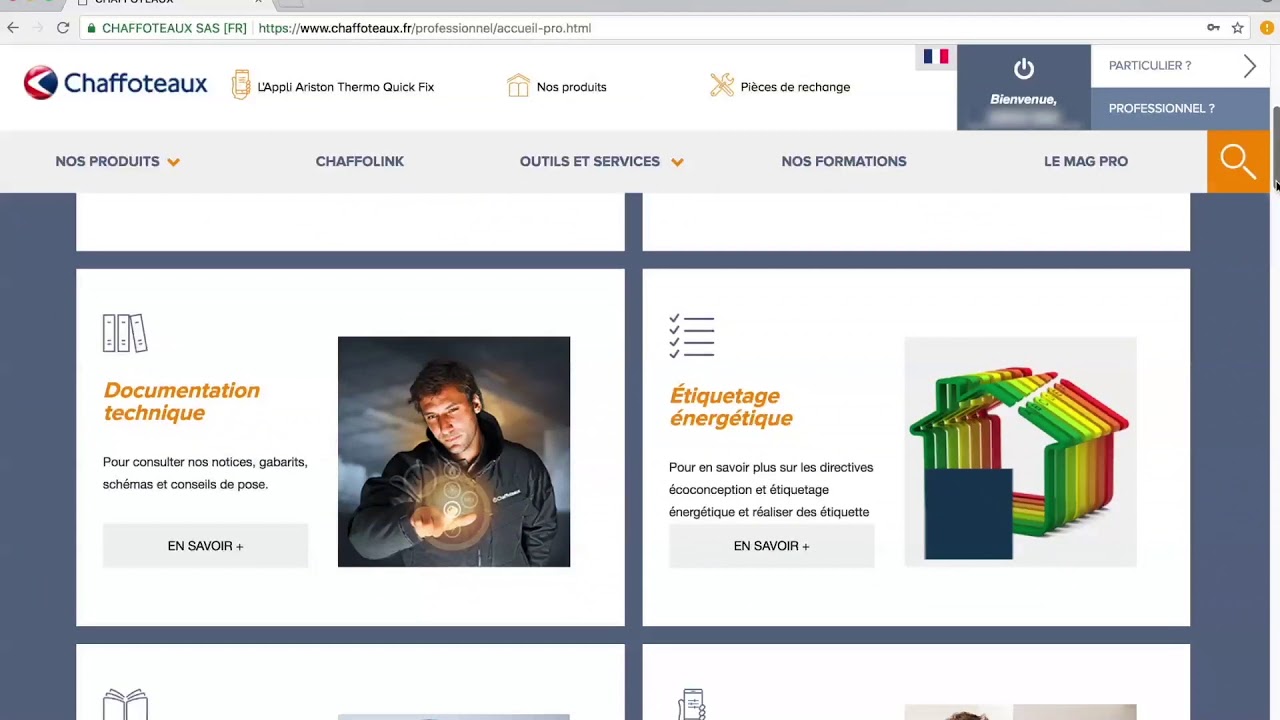Click text 'Pour consulter nos notices, gabarits,'
The width and height of the screenshot is (1280, 720).
(205, 462)
